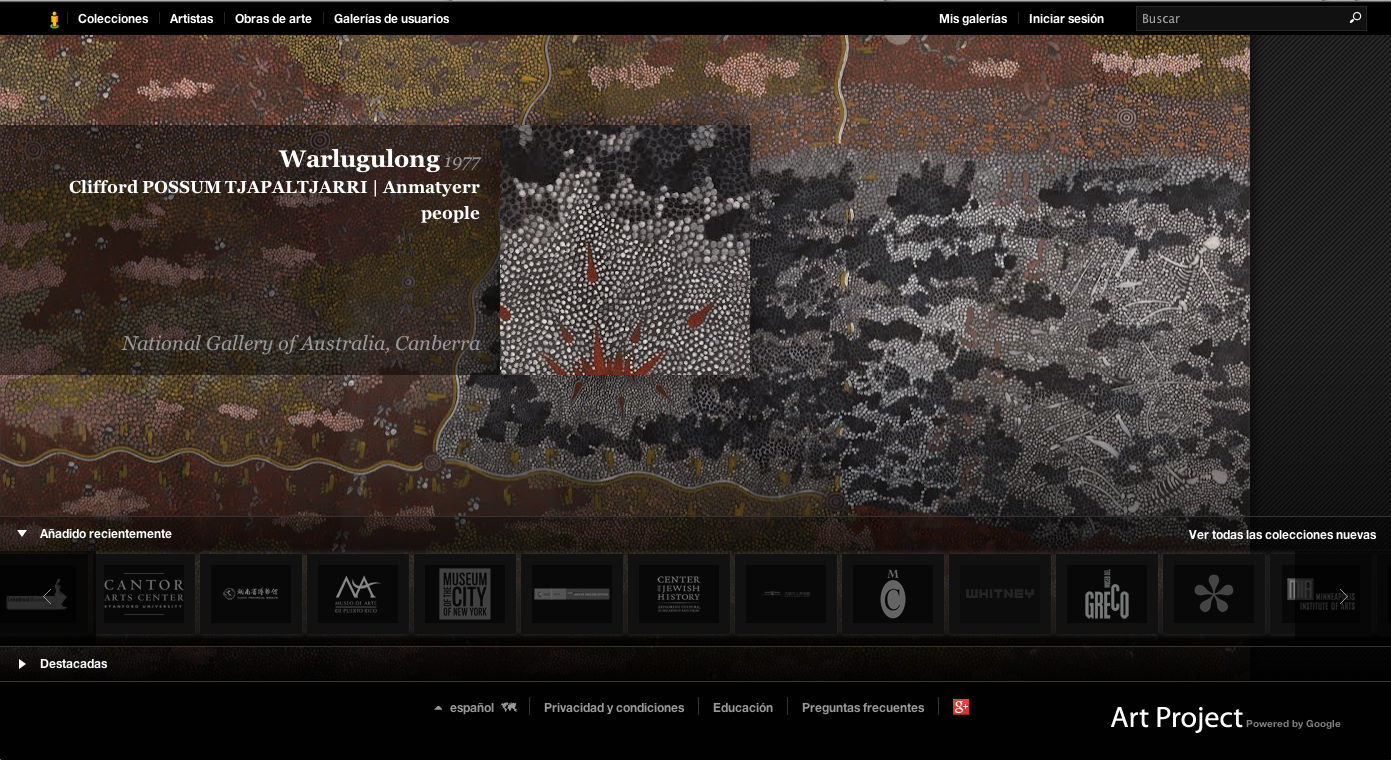Screen dimensions: 1391x760
Task: Open the 'Preguntas frecuentes' footer link
Action: [x=862, y=708]
